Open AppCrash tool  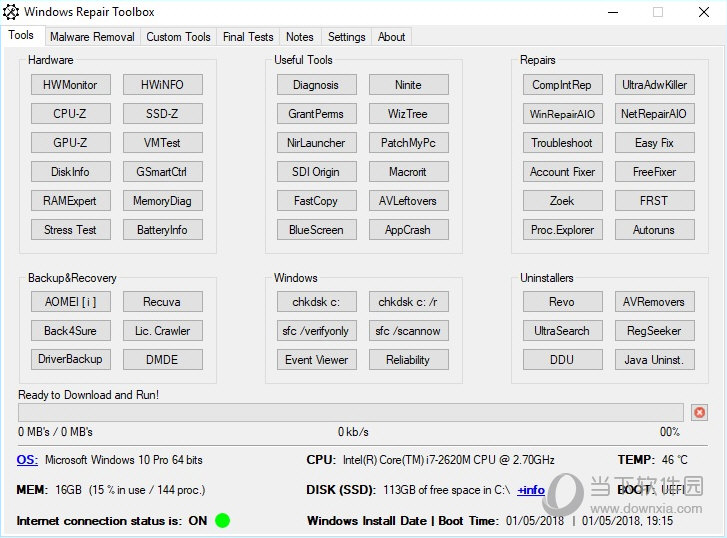click(x=408, y=230)
